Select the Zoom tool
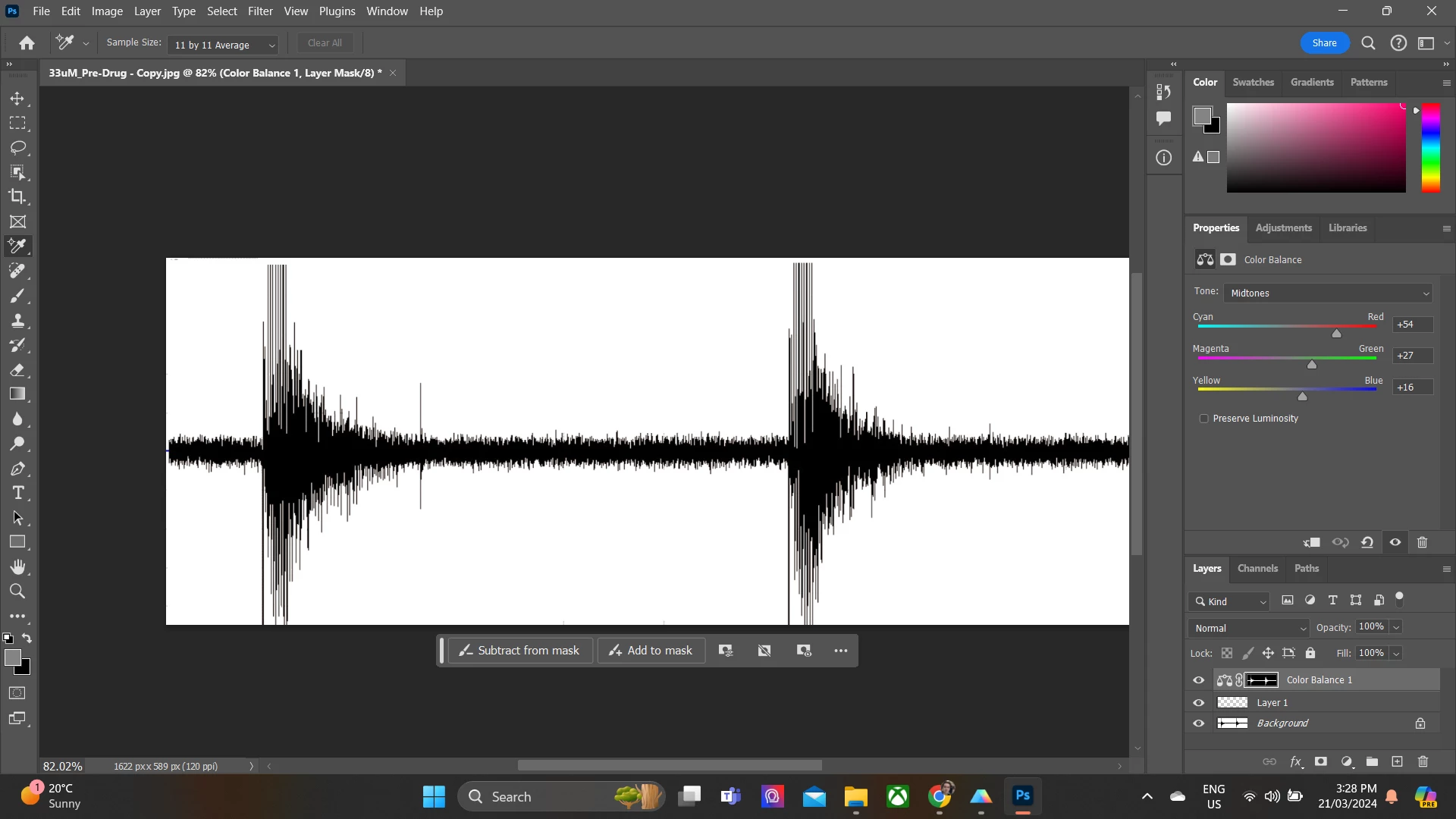 [17, 591]
